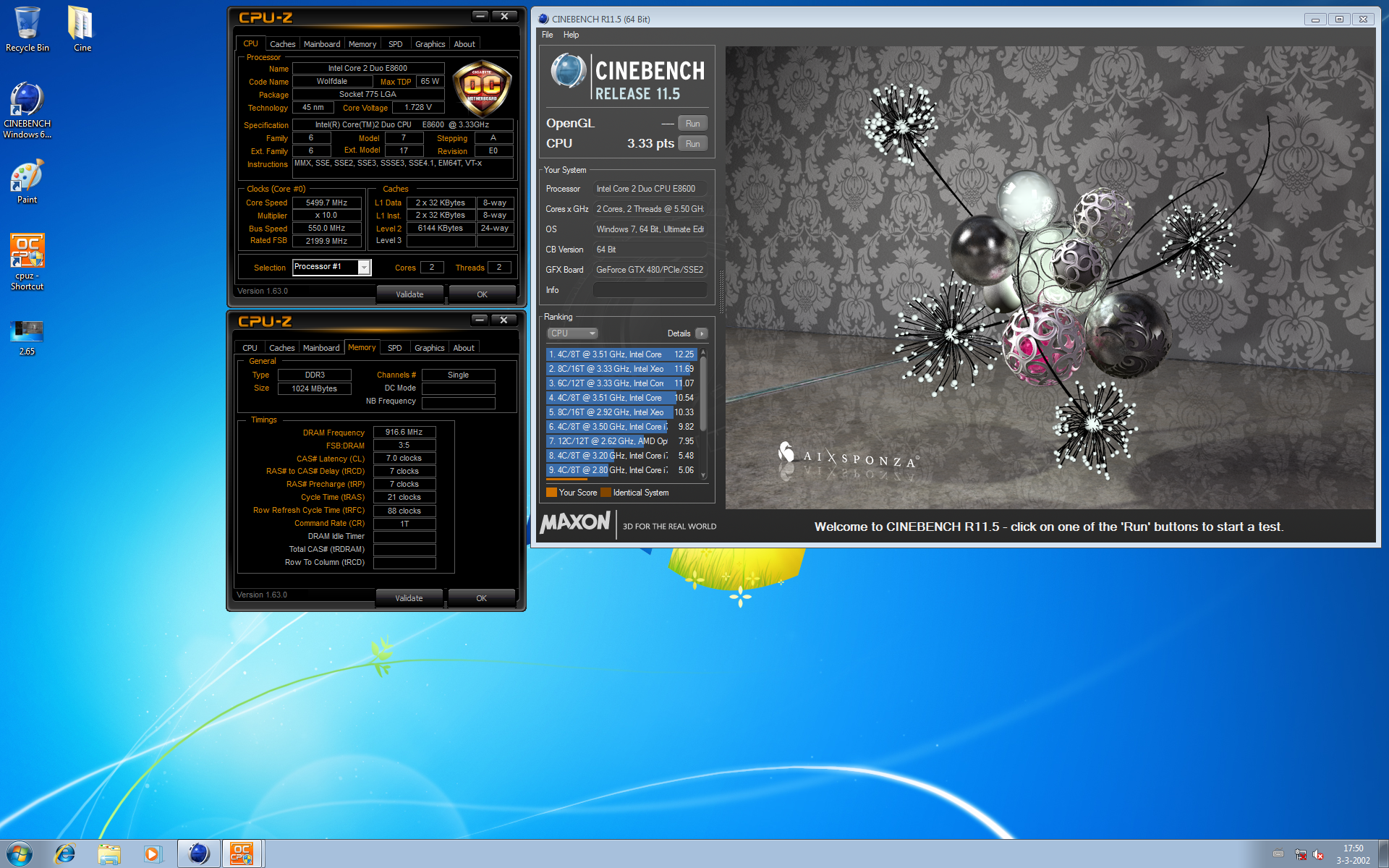Open the Recycle Bin desktop icon
Viewport: 1389px width, 868px height.
click(27, 29)
